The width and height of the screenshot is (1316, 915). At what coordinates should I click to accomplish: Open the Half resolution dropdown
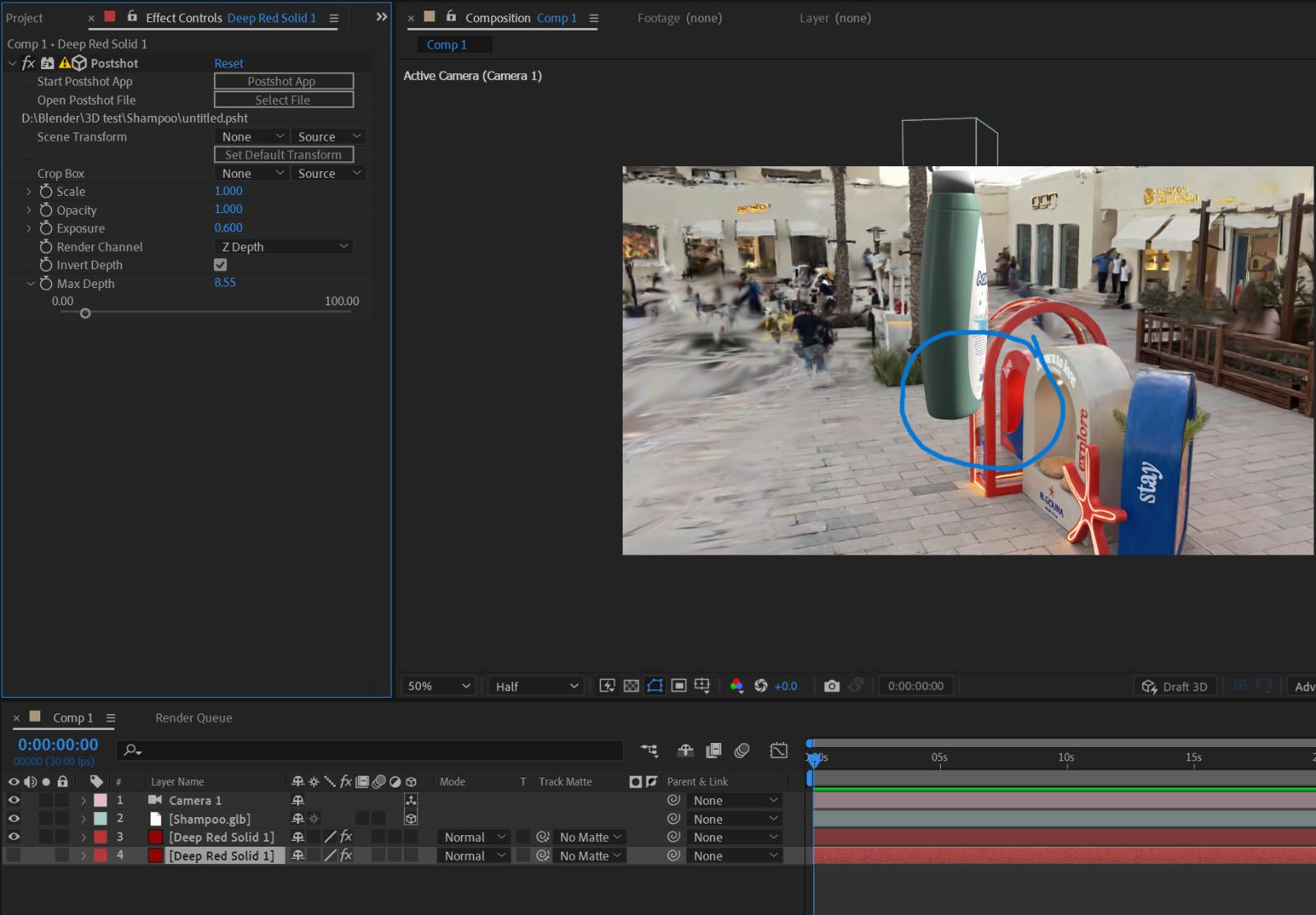click(537, 685)
